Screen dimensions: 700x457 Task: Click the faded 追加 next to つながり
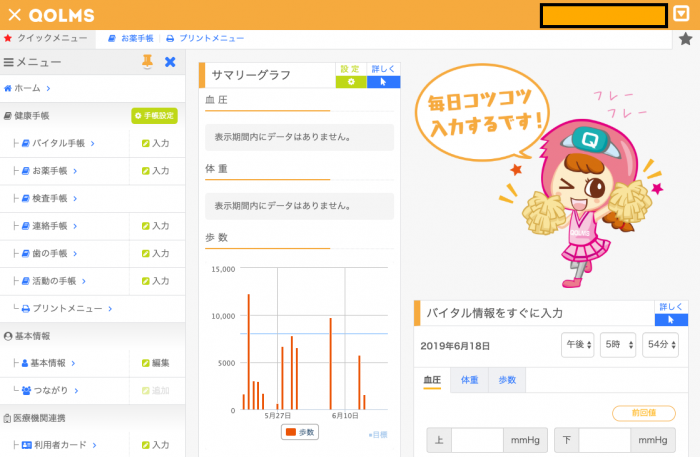tap(155, 391)
